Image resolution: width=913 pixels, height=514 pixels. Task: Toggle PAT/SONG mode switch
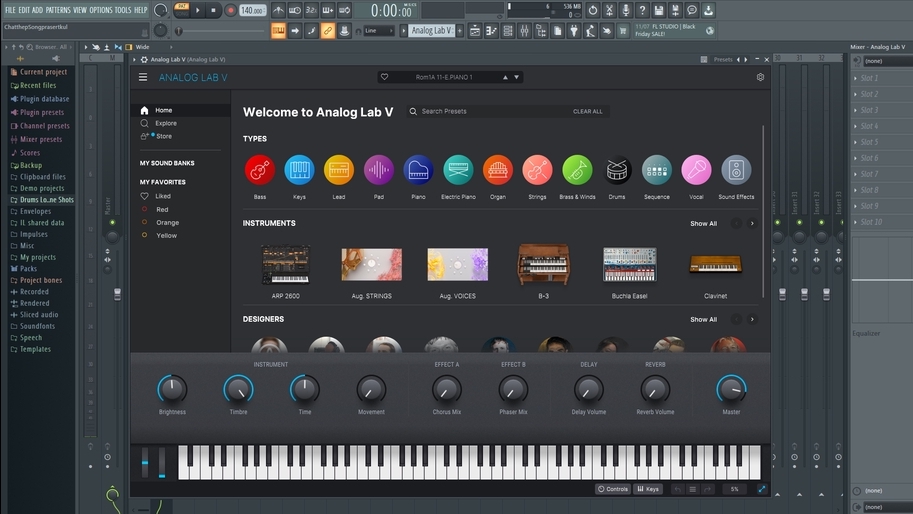(x=182, y=10)
